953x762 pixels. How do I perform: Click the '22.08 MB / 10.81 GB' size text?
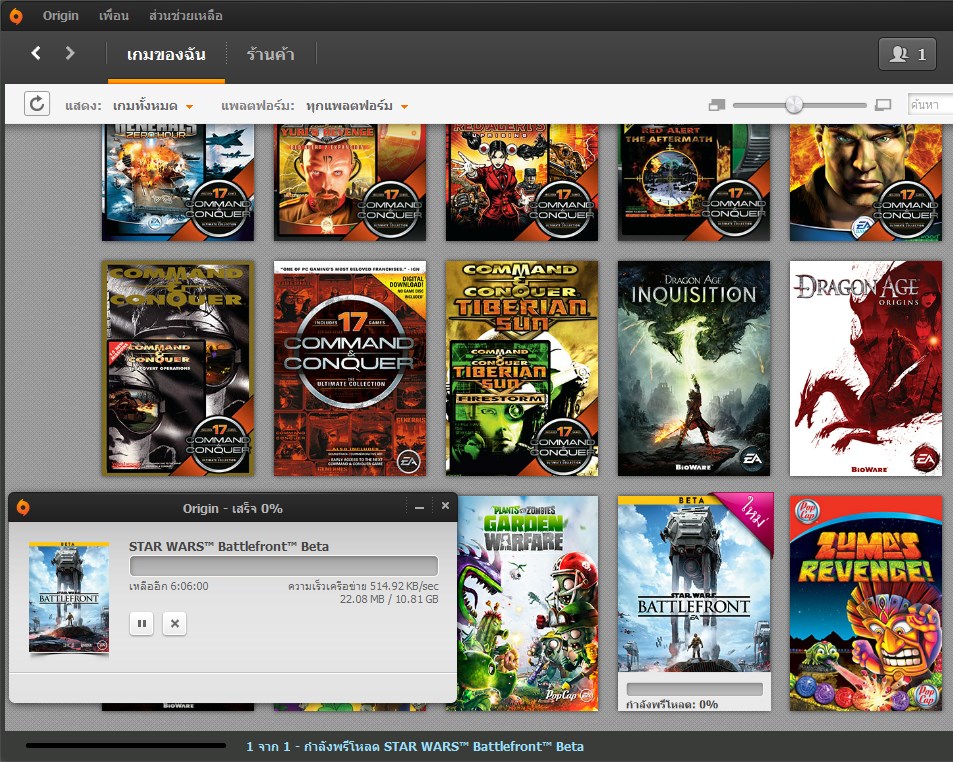click(x=389, y=599)
